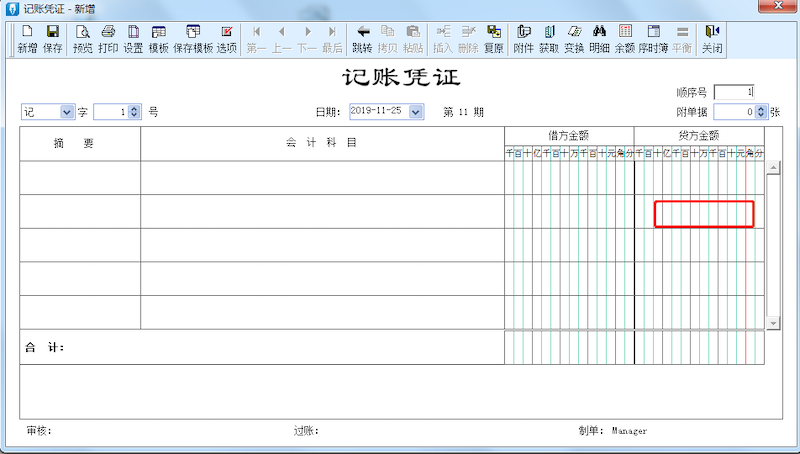The width and height of the screenshot is (800, 454).
Task: Click the voucher number field showing 1
Action: (x=111, y=112)
